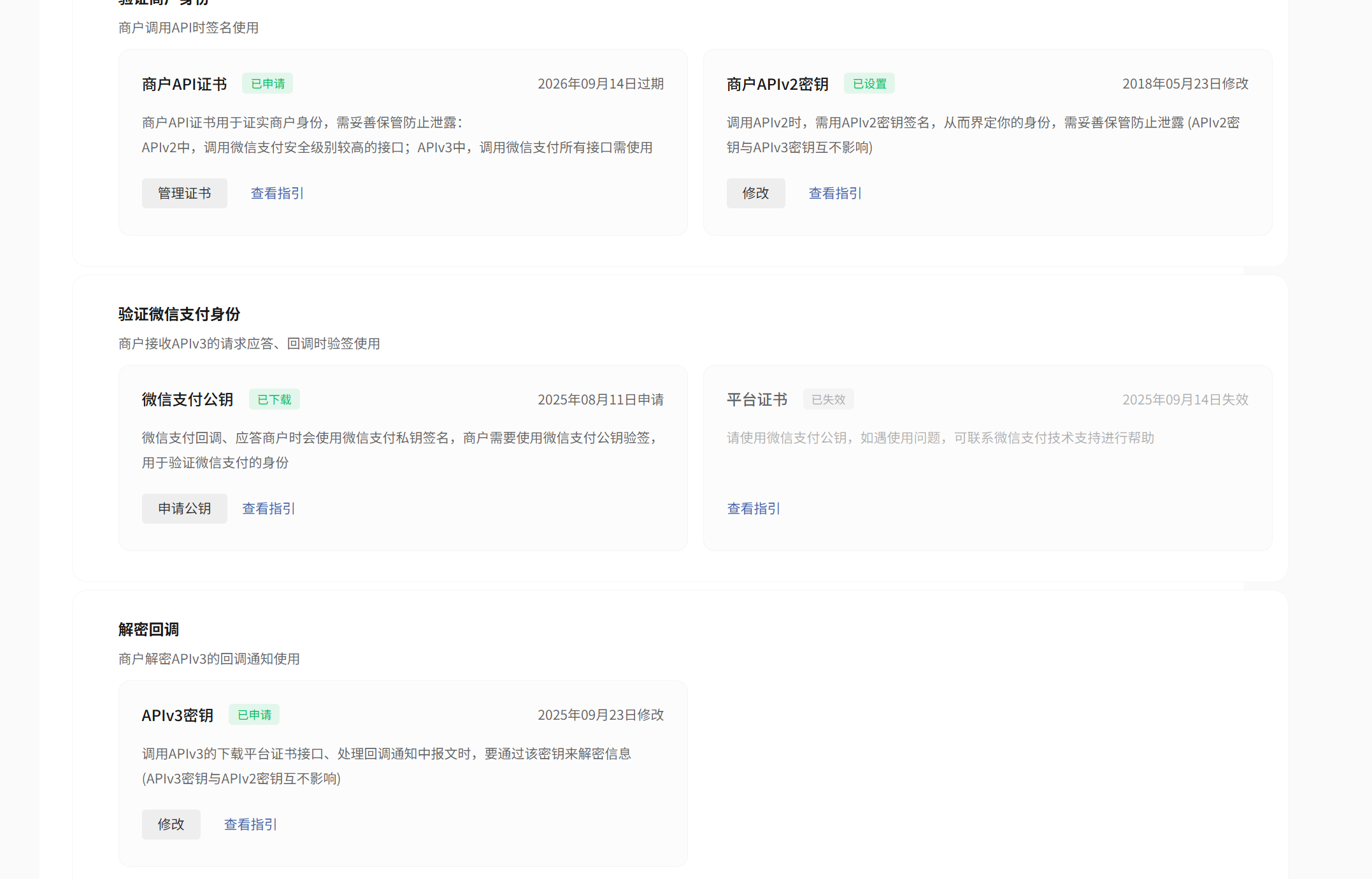The image size is (1372, 879).
Task: Open 查看指引 link under APIv3密钥
Action: 250,824
